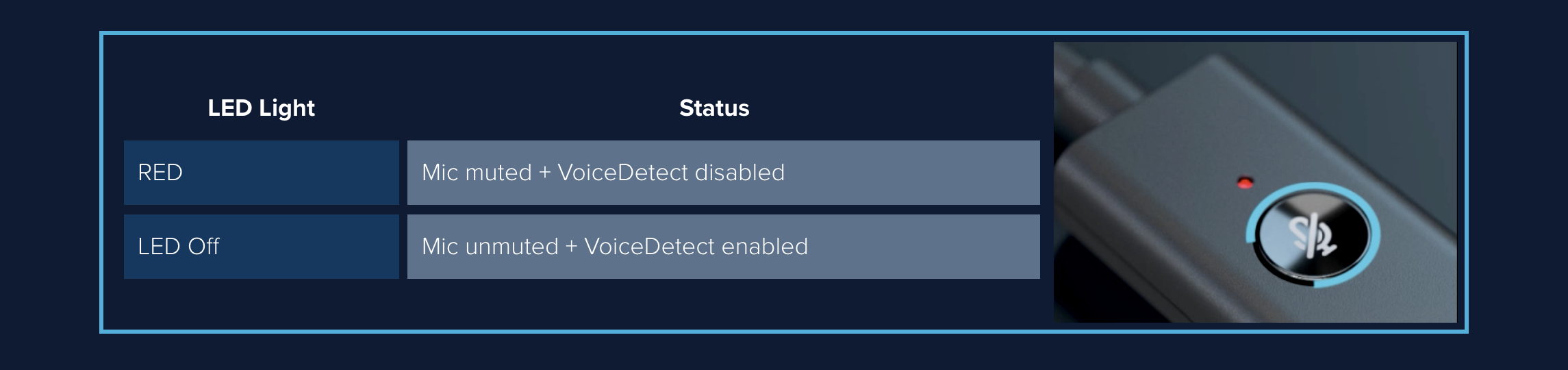1568x370 pixels.
Task: Click the Mic muted status row
Action: pyautogui.click(x=724, y=173)
